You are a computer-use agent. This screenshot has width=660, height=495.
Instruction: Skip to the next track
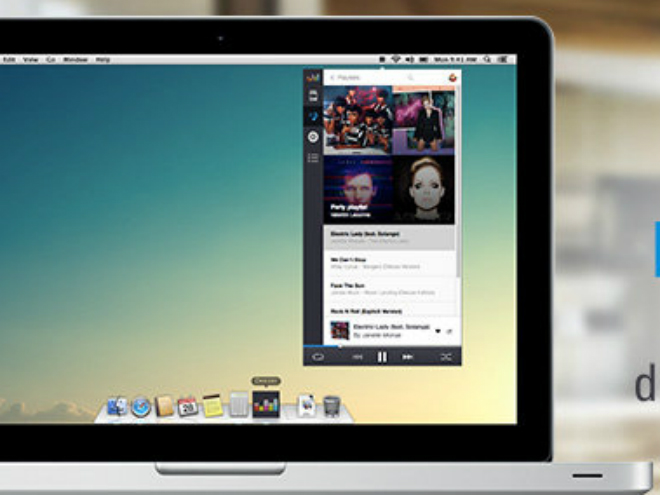pyautogui.click(x=408, y=357)
